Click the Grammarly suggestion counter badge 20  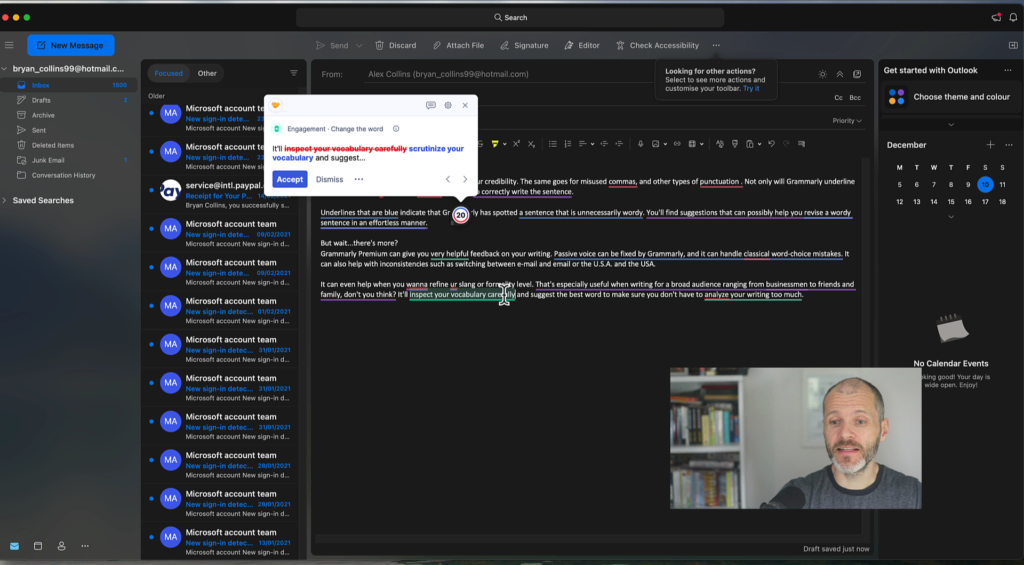(x=460, y=215)
